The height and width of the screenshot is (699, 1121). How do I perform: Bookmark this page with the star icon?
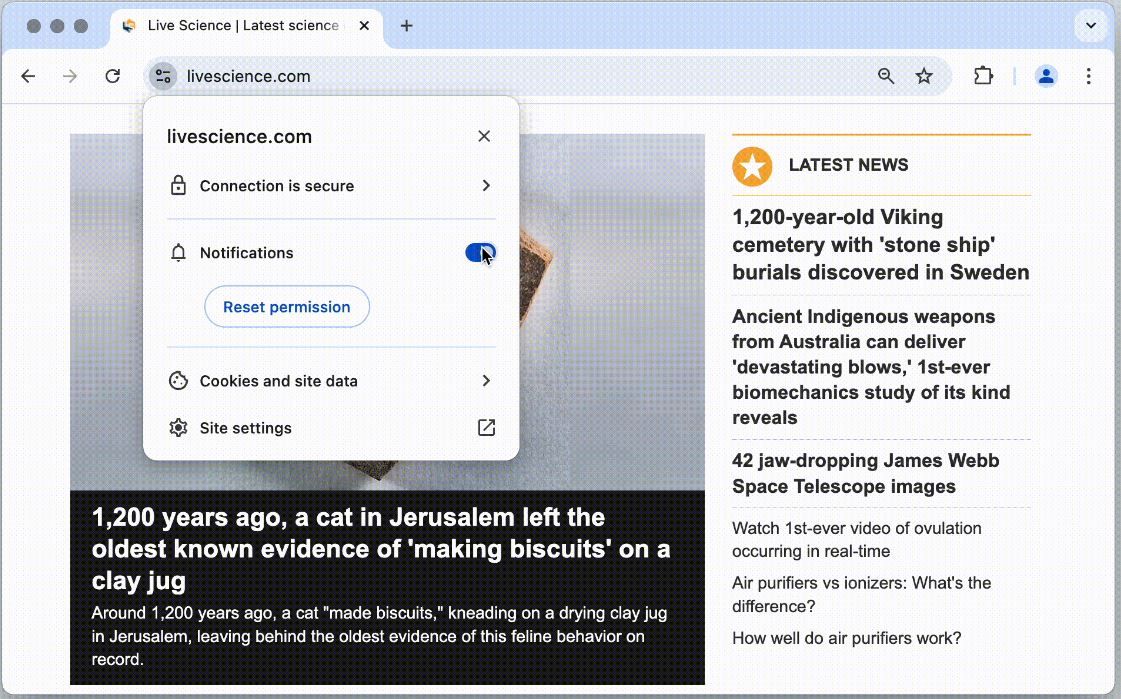pos(924,76)
